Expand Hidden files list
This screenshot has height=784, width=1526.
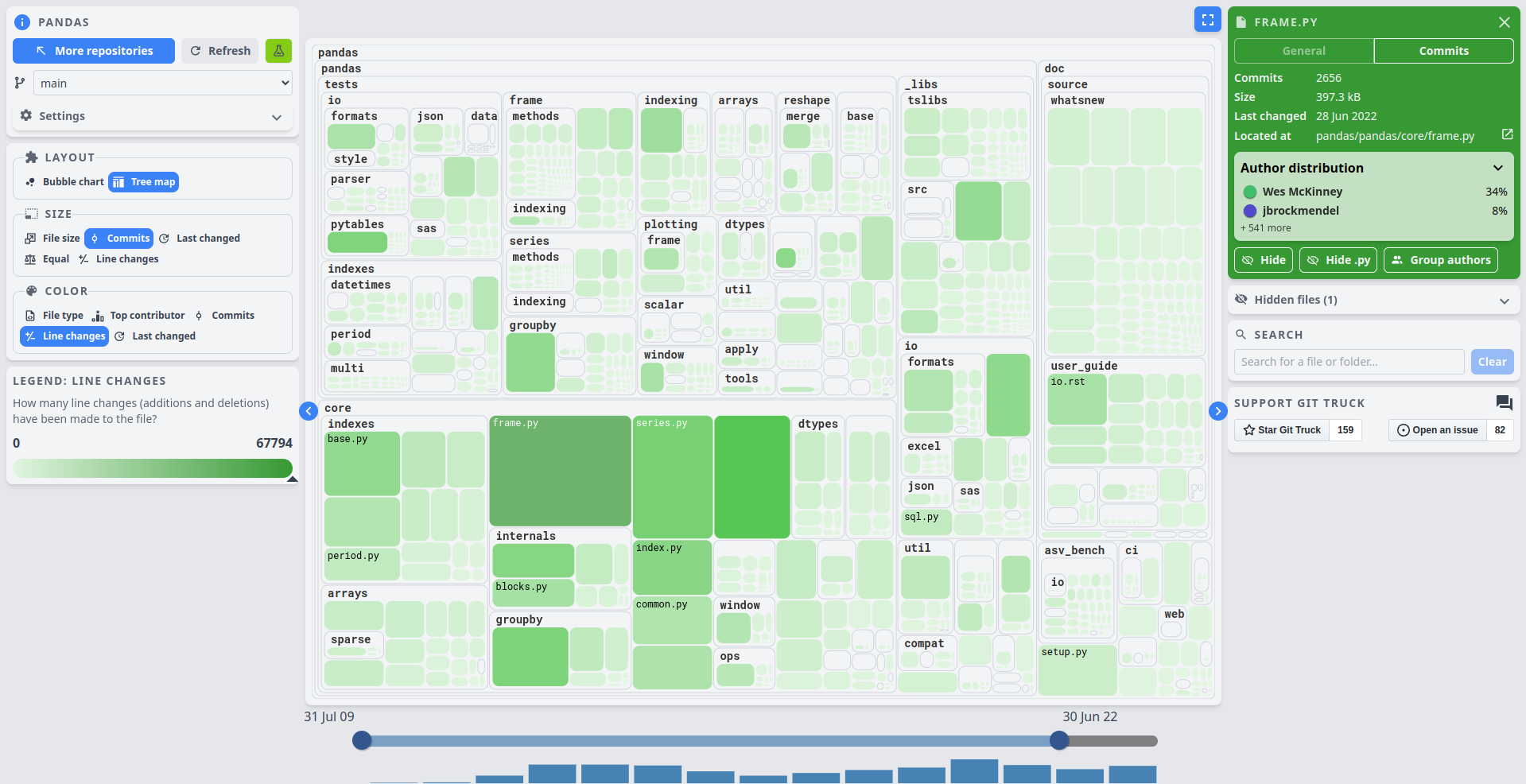click(x=1373, y=300)
